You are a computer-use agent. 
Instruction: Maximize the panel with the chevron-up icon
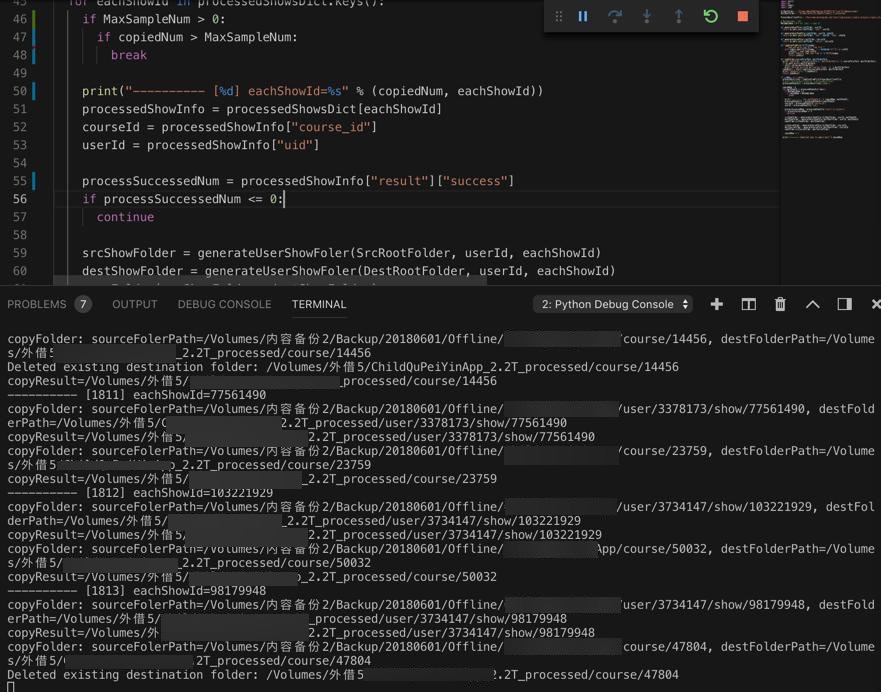coord(812,304)
